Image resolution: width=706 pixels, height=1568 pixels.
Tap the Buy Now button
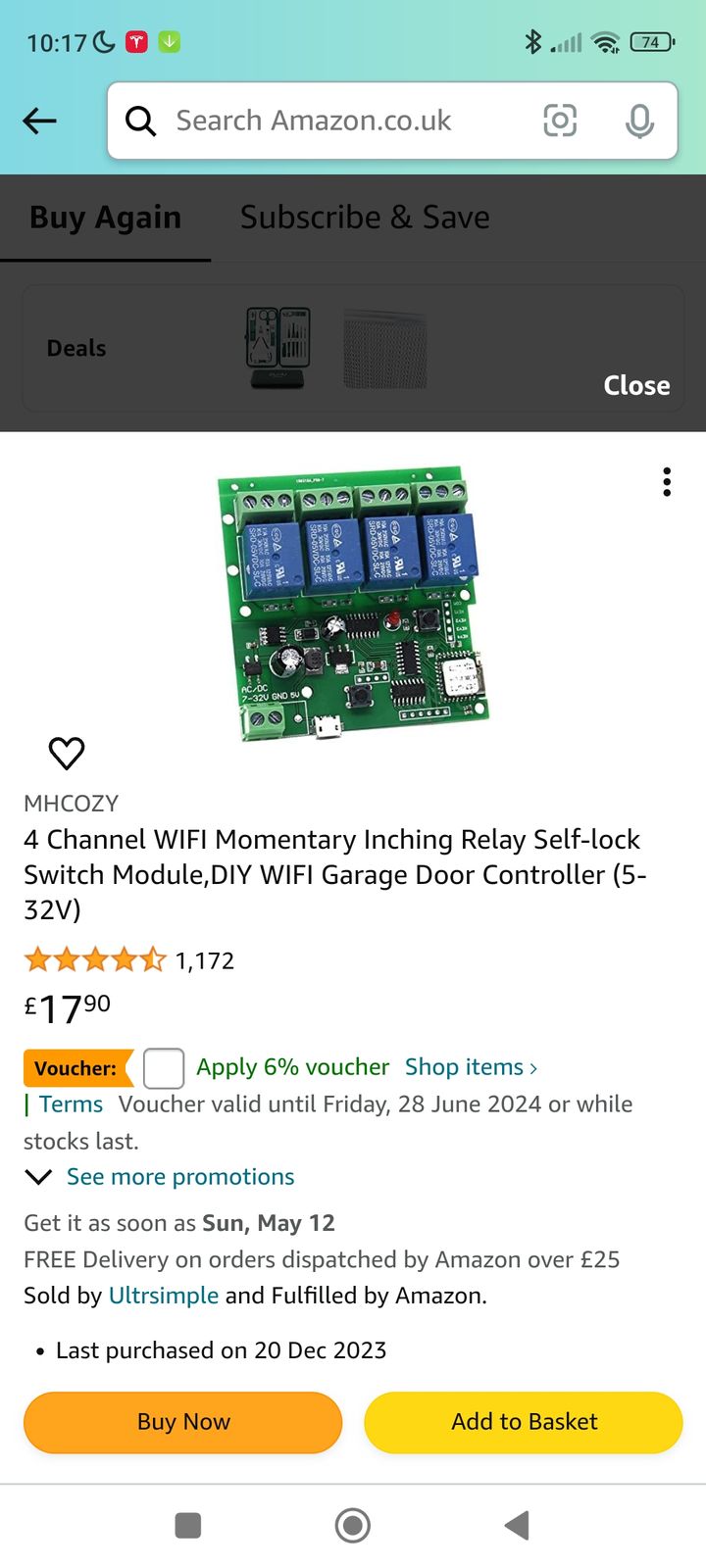pyautogui.click(x=183, y=1422)
